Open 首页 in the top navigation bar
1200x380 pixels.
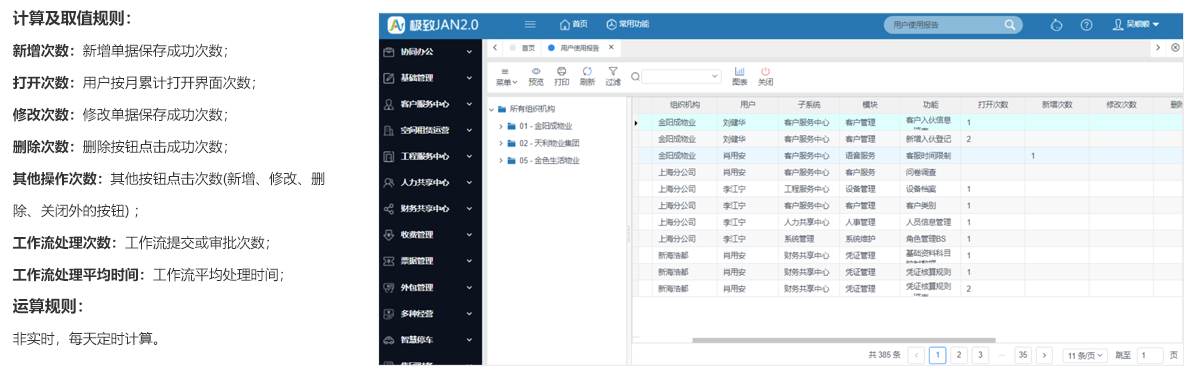click(x=574, y=24)
